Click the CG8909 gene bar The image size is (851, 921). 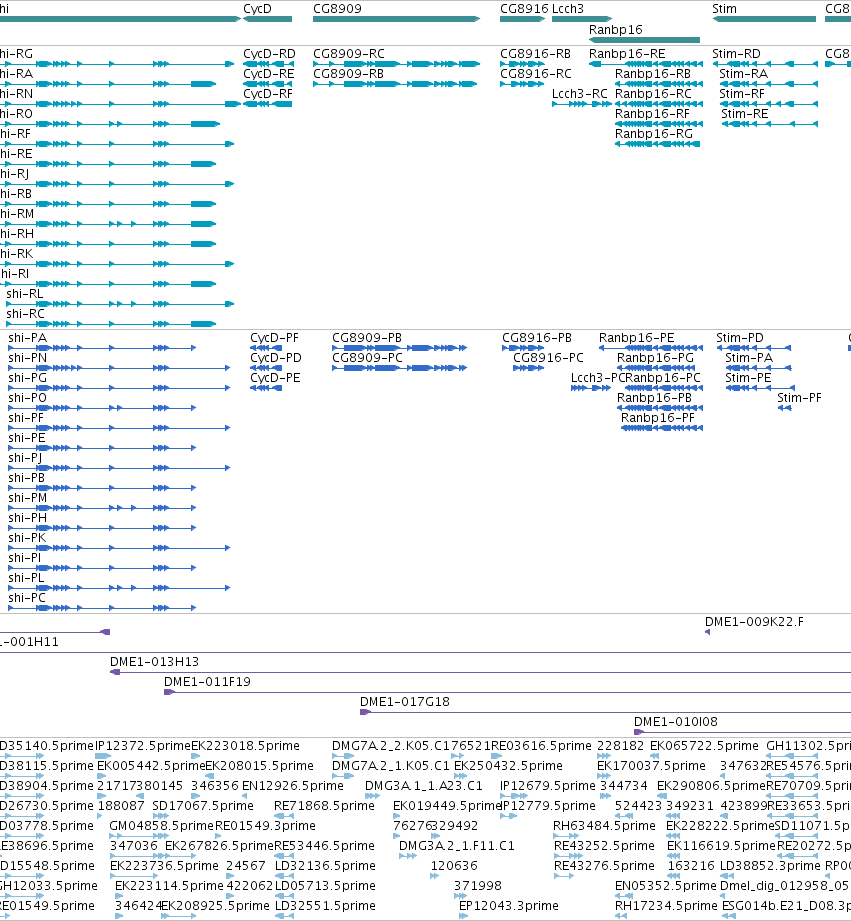point(396,19)
